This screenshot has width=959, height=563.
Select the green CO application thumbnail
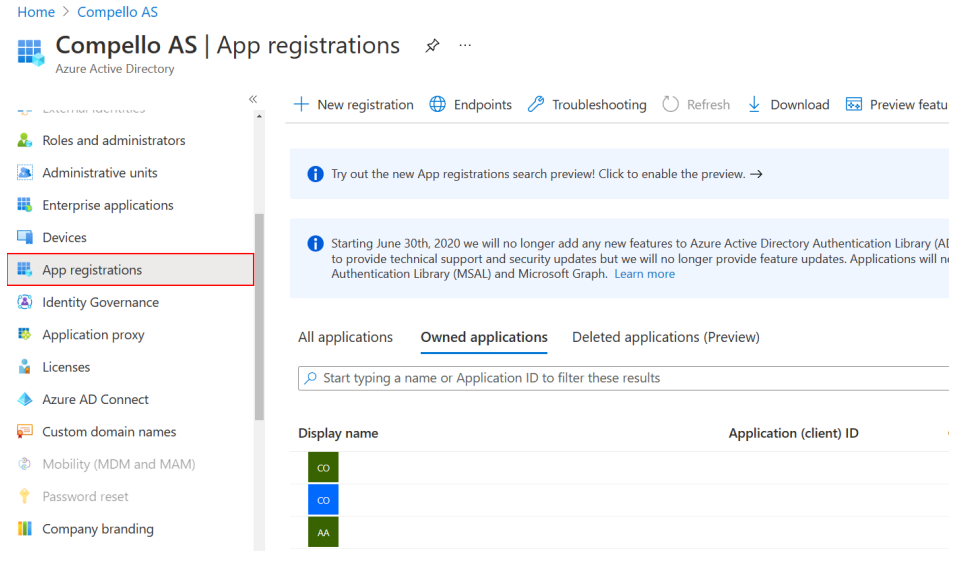(323, 468)
